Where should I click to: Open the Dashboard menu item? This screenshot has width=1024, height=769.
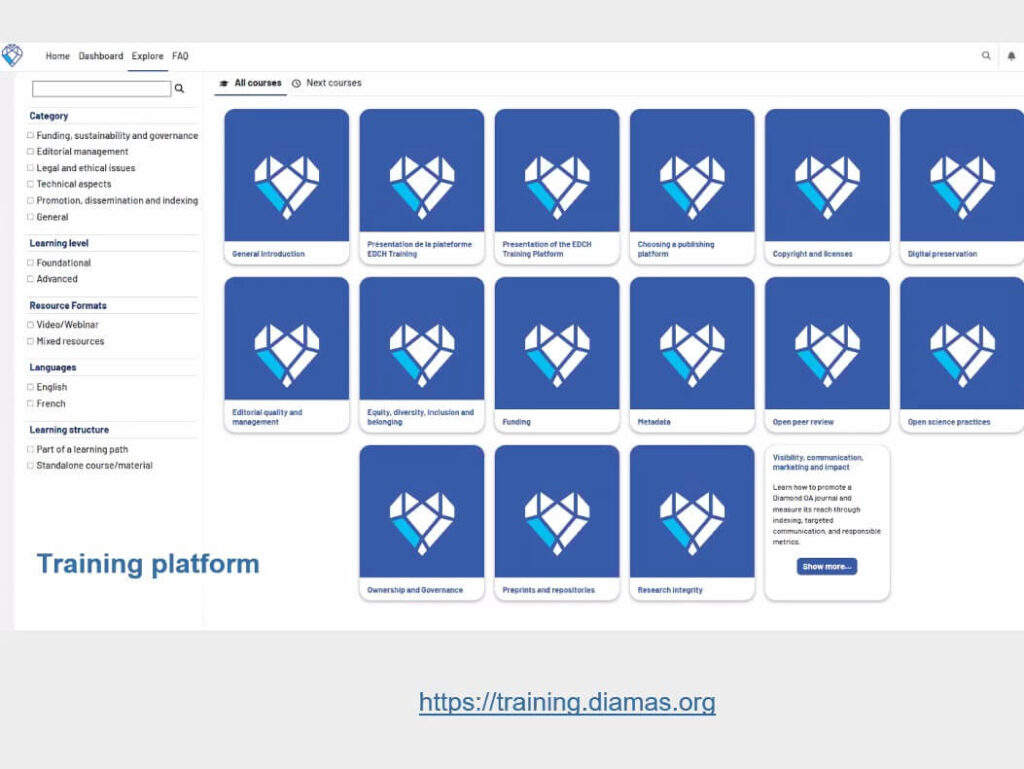[x=101, y=56]
